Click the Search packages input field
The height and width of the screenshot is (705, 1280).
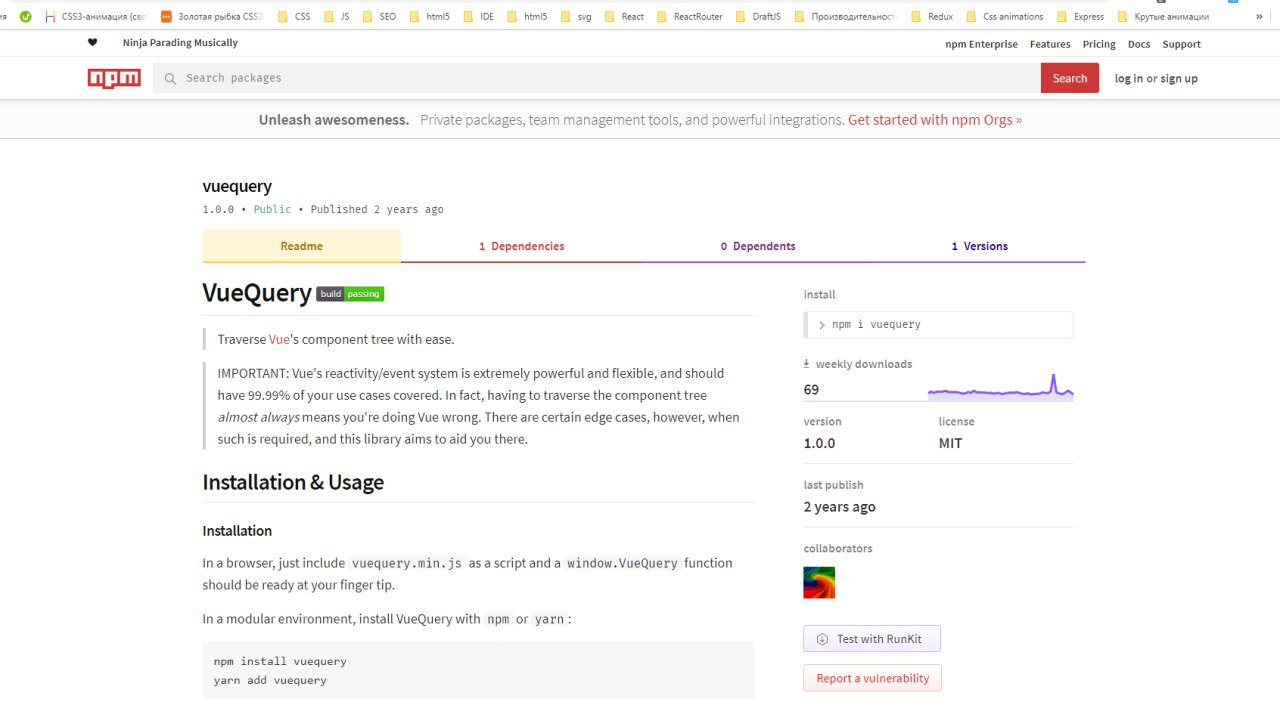click(x=597, y=78)
